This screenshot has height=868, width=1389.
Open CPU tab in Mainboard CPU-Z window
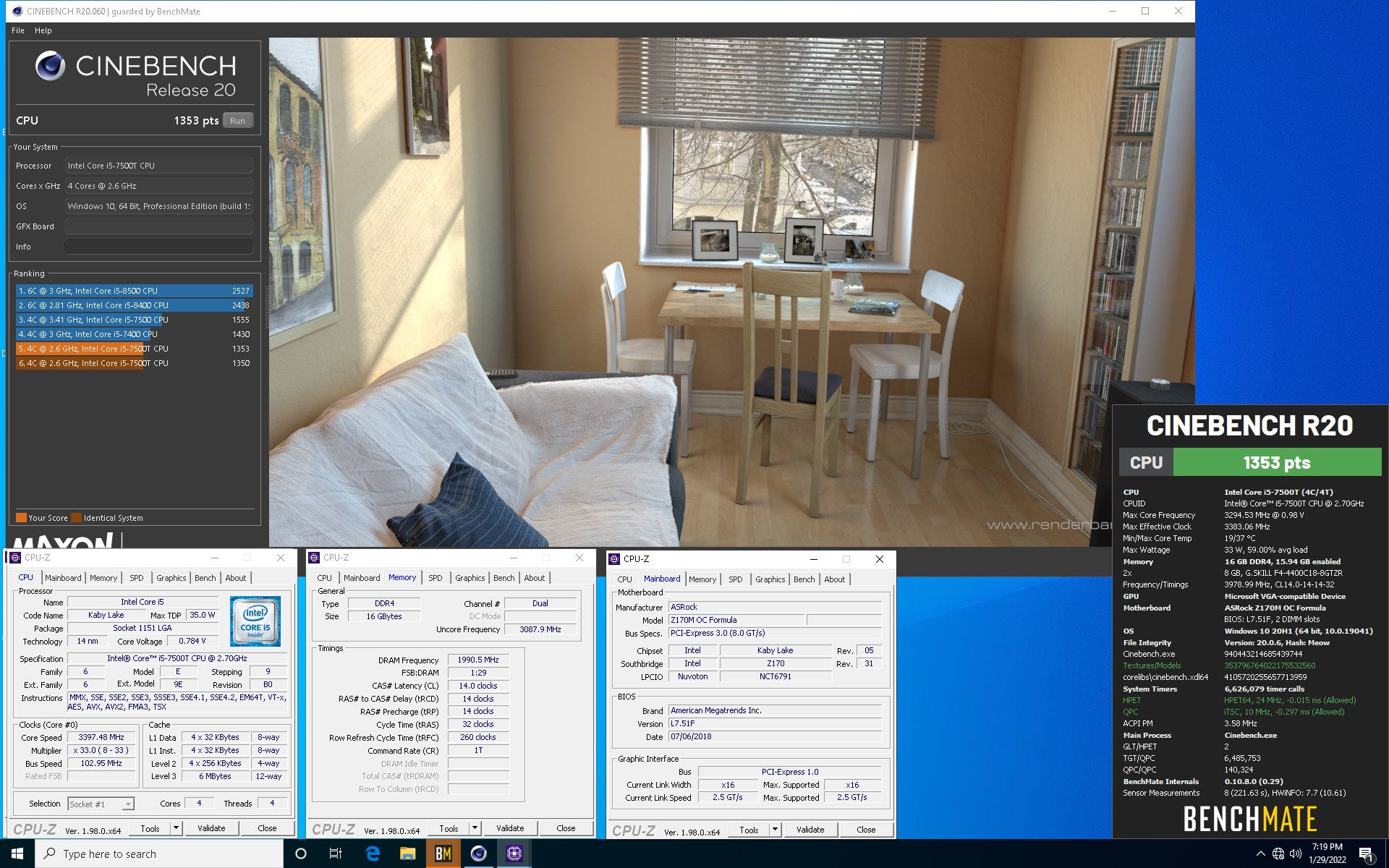click(625, 579)
